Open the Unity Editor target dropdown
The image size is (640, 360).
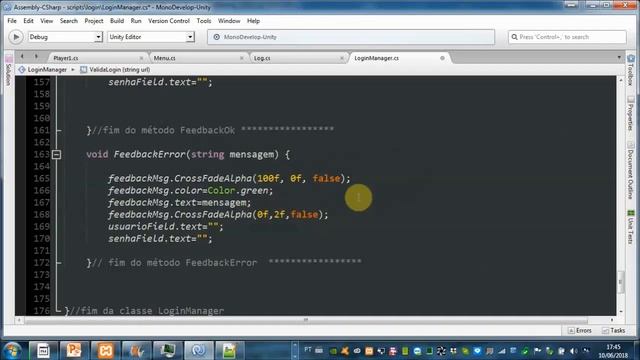(151, 37)
